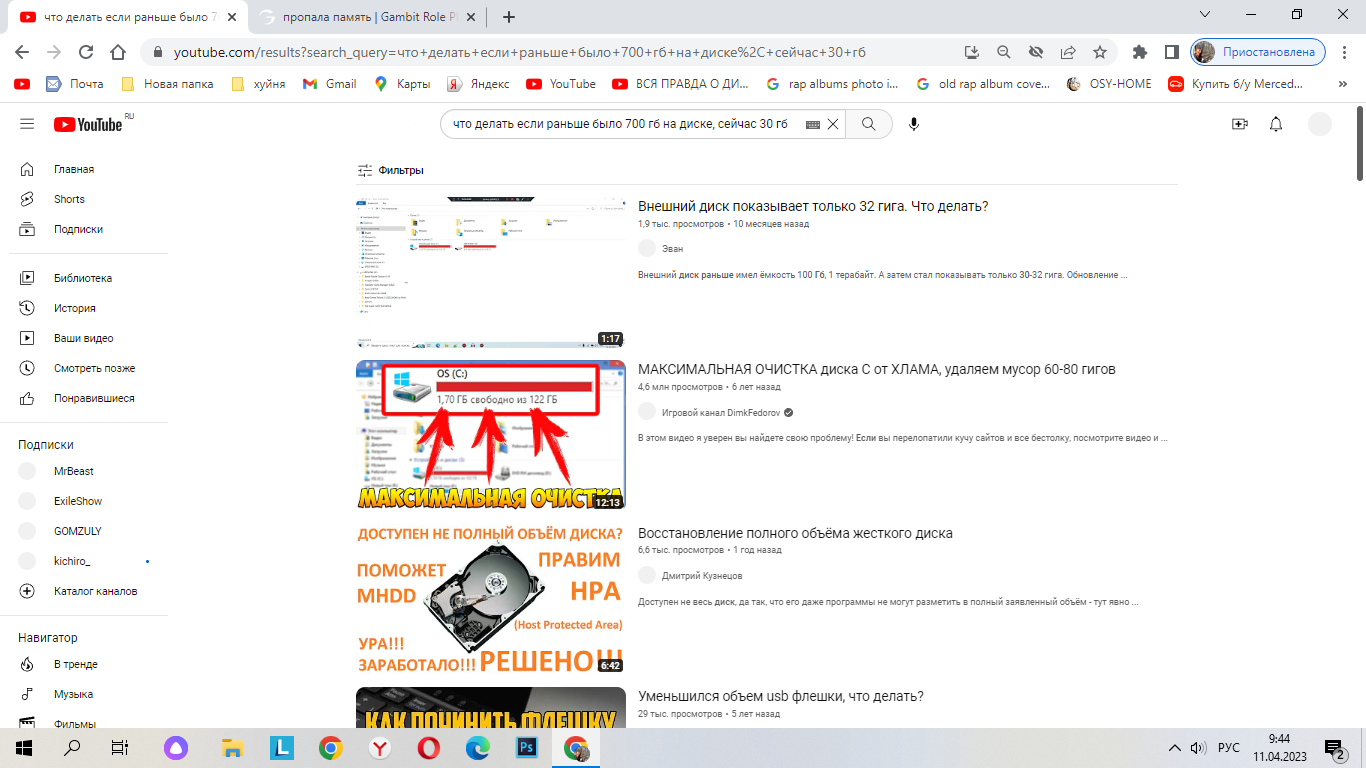Screen dimensions: 1366x768
Task: Open the МАКСИМАЛЬНАЯ ОЧИСТКА video thumbnail
Action: (x=491, y=435)
